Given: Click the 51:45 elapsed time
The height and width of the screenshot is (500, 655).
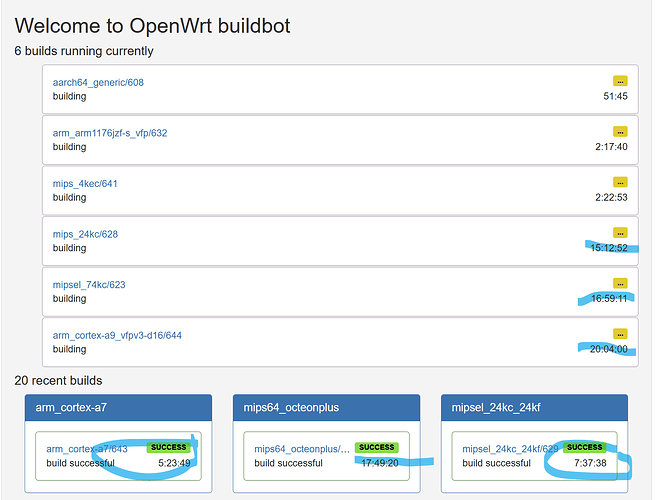Looking at the screenshot, I should coord(615,96).
